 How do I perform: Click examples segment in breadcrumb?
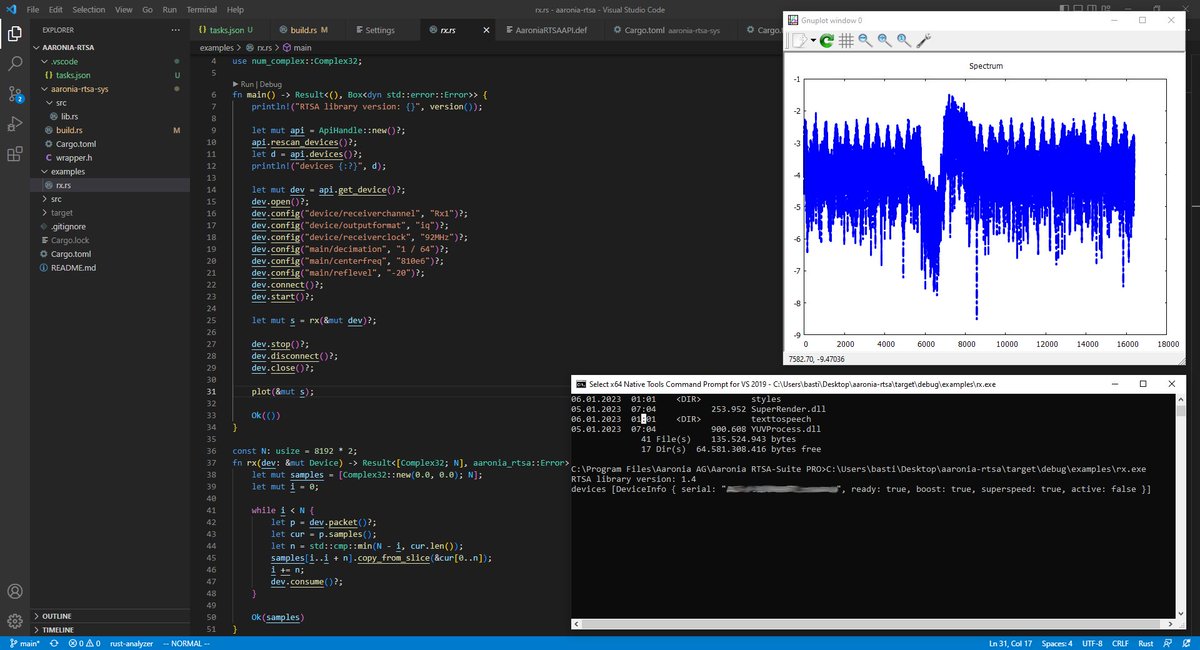tap(215, 47)
